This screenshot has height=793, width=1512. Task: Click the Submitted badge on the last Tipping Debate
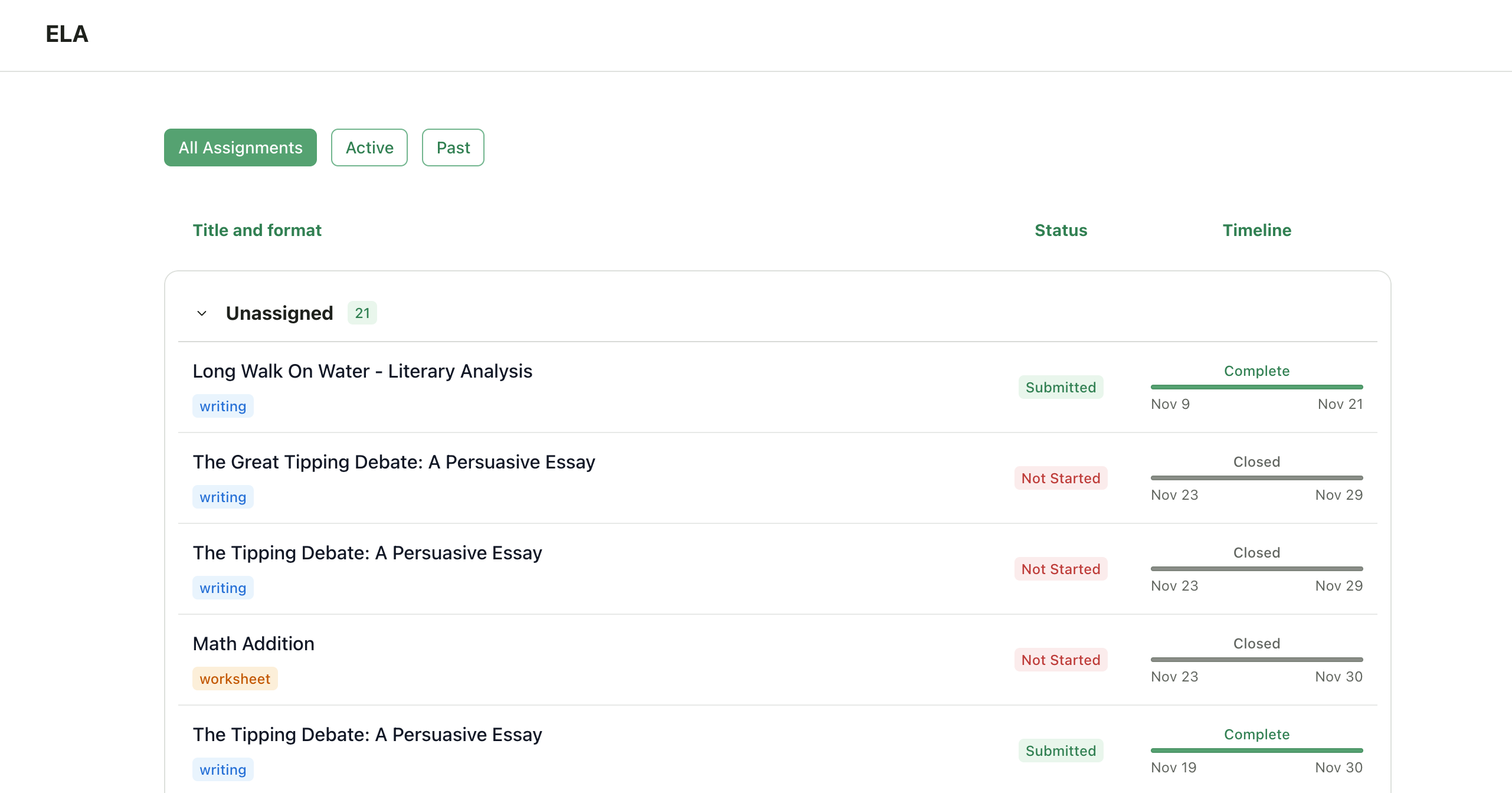(x=1061, y=750)
